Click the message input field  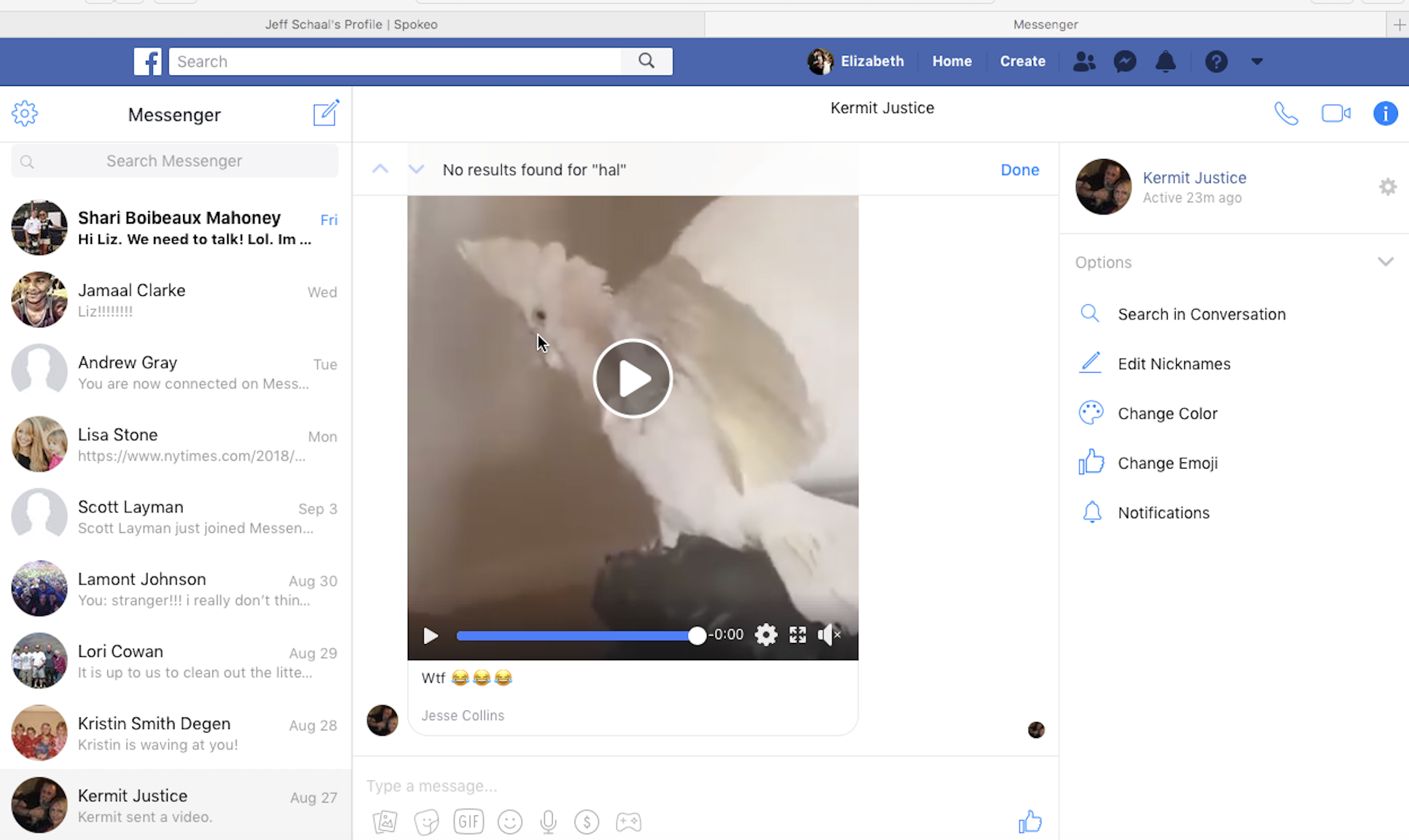[706, 786]
